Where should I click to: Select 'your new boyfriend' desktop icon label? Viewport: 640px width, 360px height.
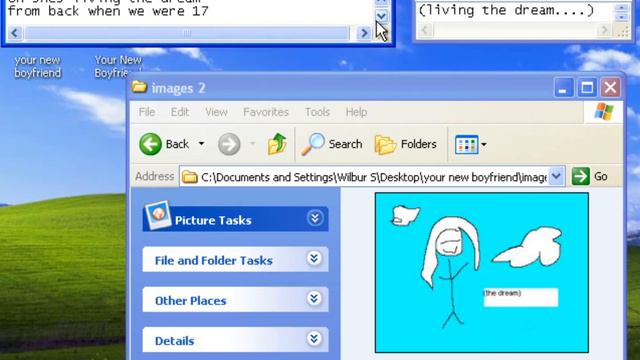[x=38, y=67]
